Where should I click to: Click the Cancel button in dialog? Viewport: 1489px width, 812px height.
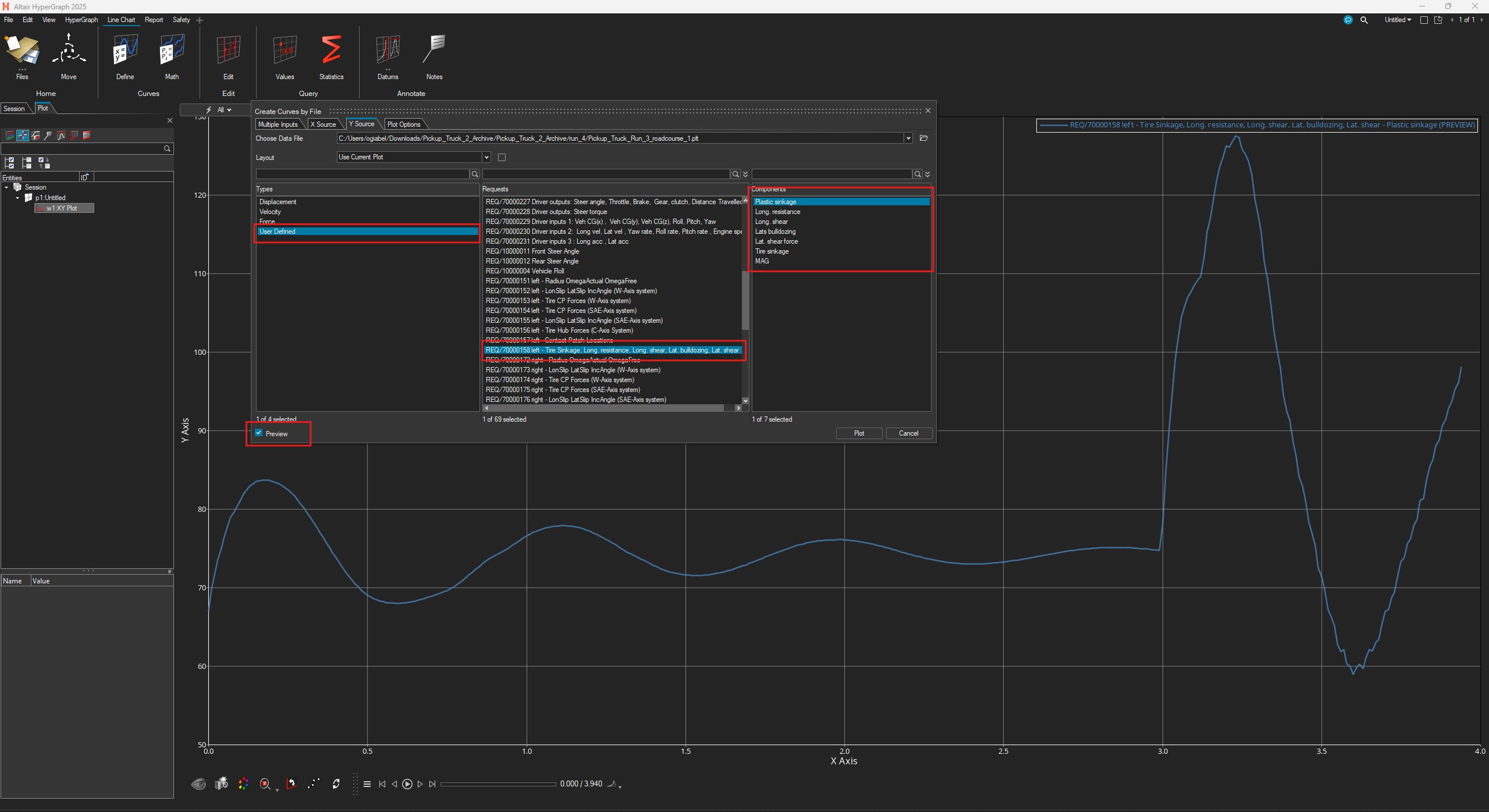(x=908, y=433)
